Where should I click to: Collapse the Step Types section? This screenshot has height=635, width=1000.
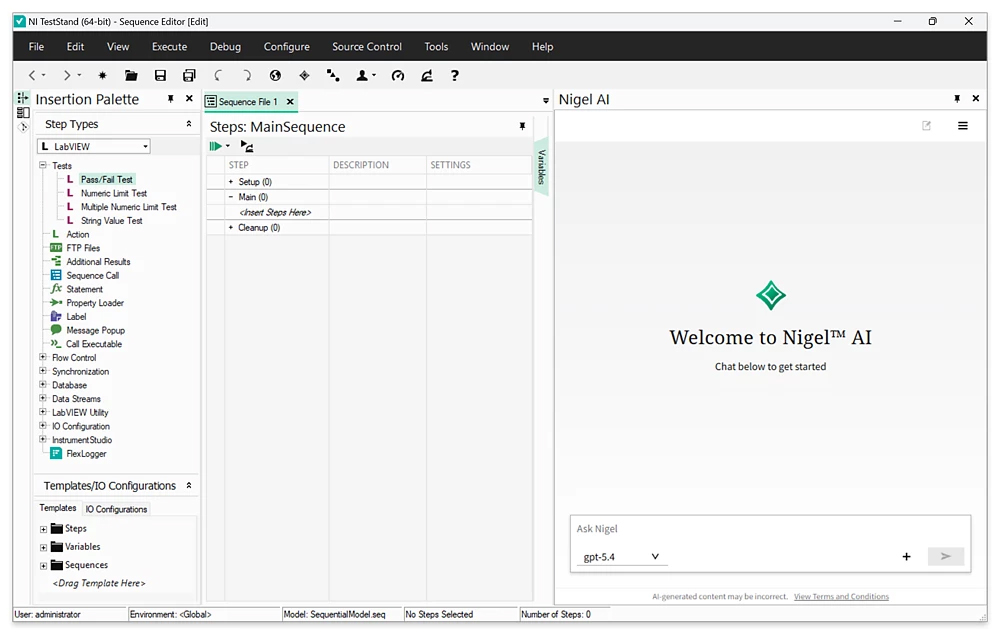tap(189, 124)
